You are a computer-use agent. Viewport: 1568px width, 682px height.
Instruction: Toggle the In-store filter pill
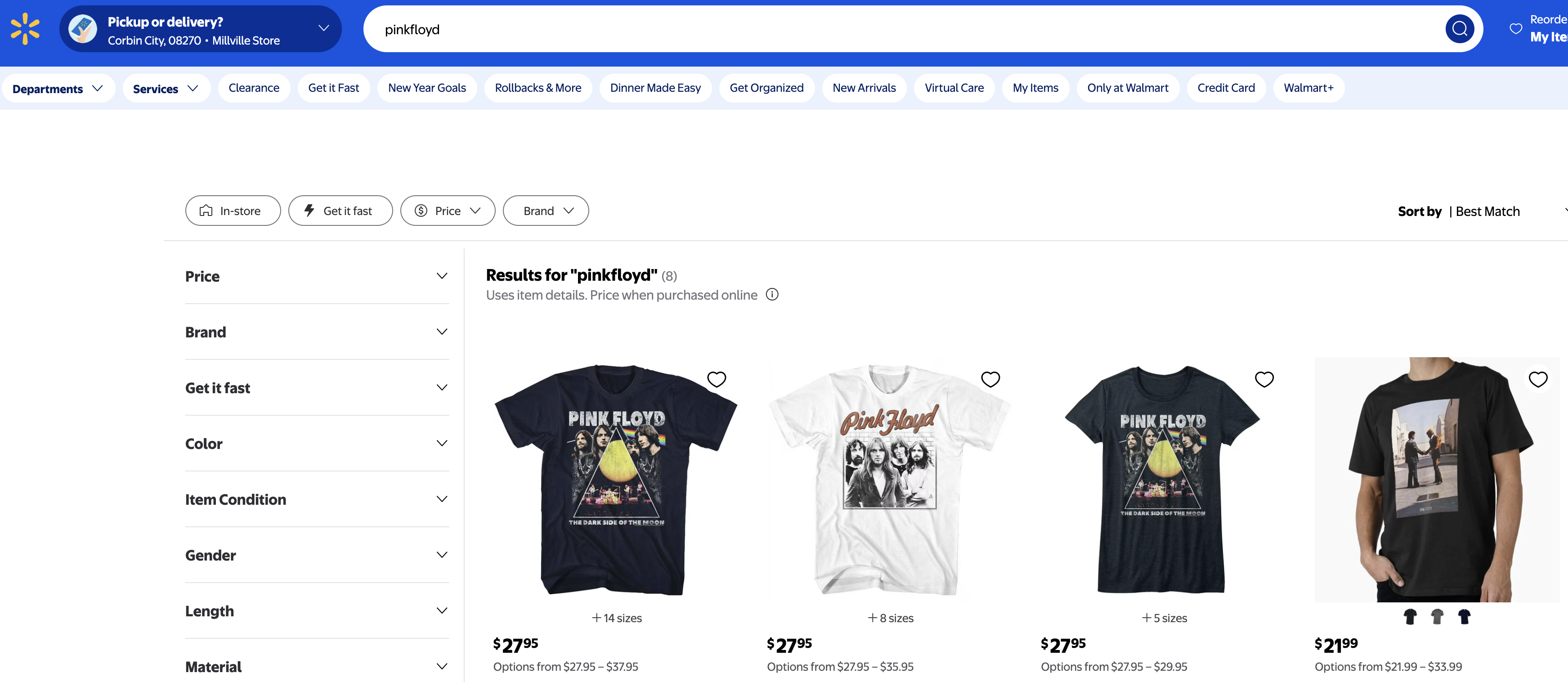[x=233, y=211]
